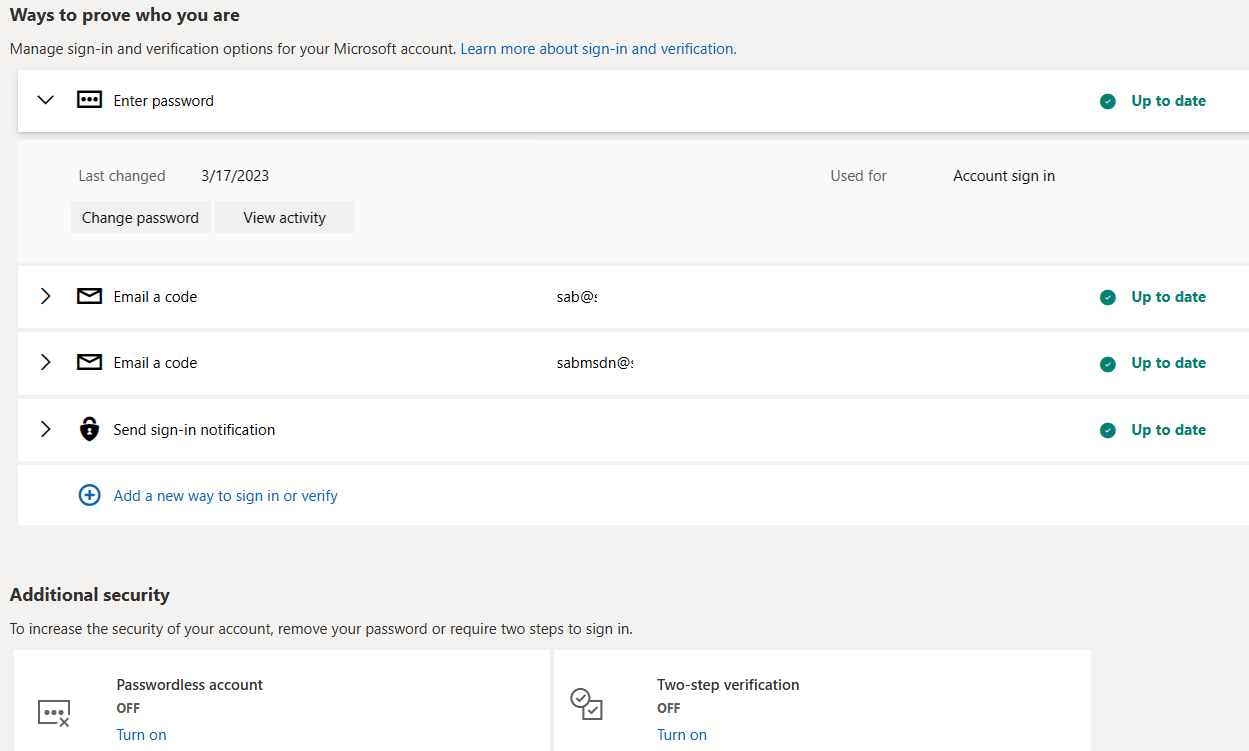Click the plus circle icon to add method
Image resolution: width=1249 pixels, height=751 pixels.
tap(90, 495)
